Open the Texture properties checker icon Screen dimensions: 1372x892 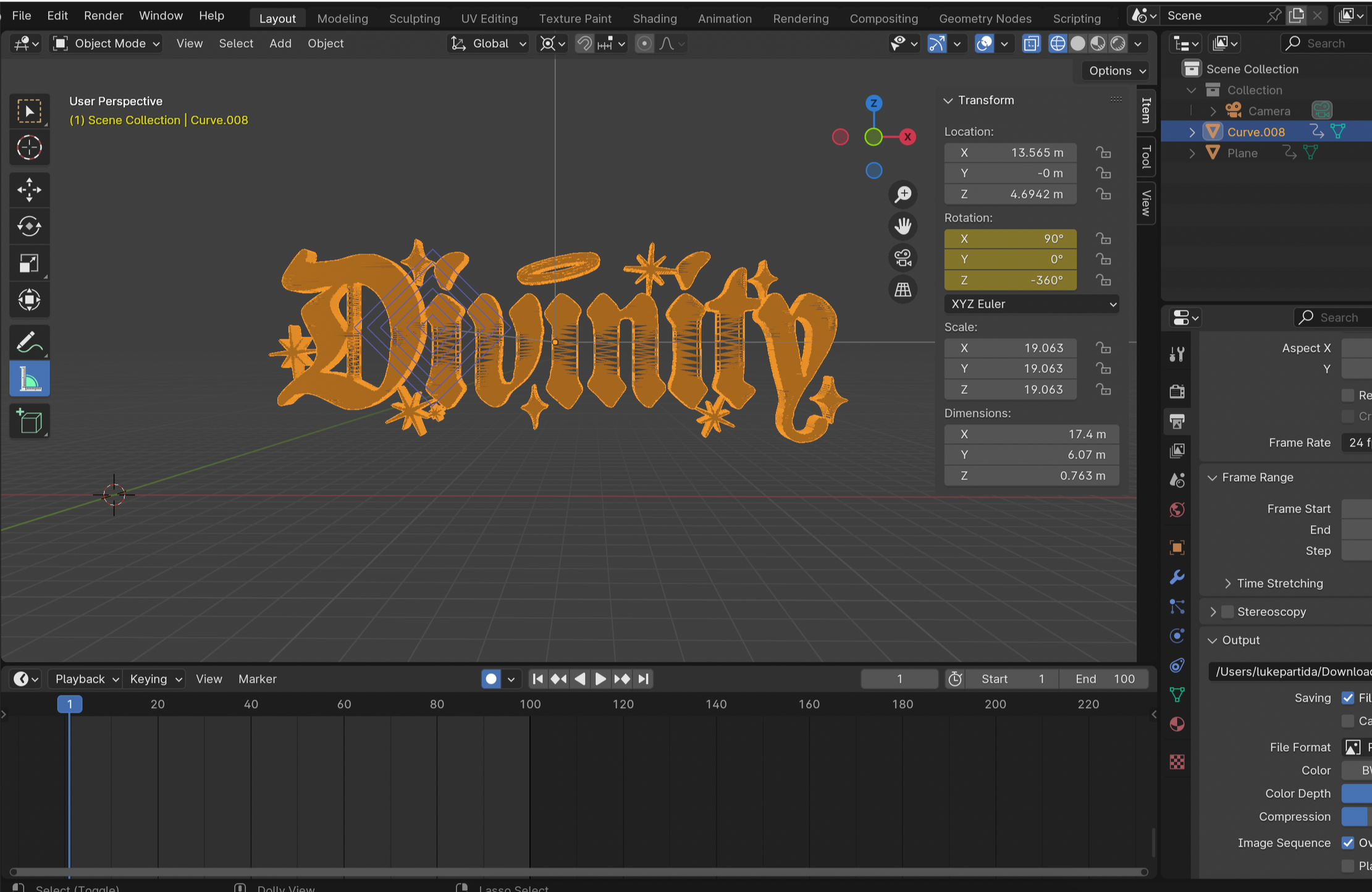pyautogui.click(x=1177, y=762)
